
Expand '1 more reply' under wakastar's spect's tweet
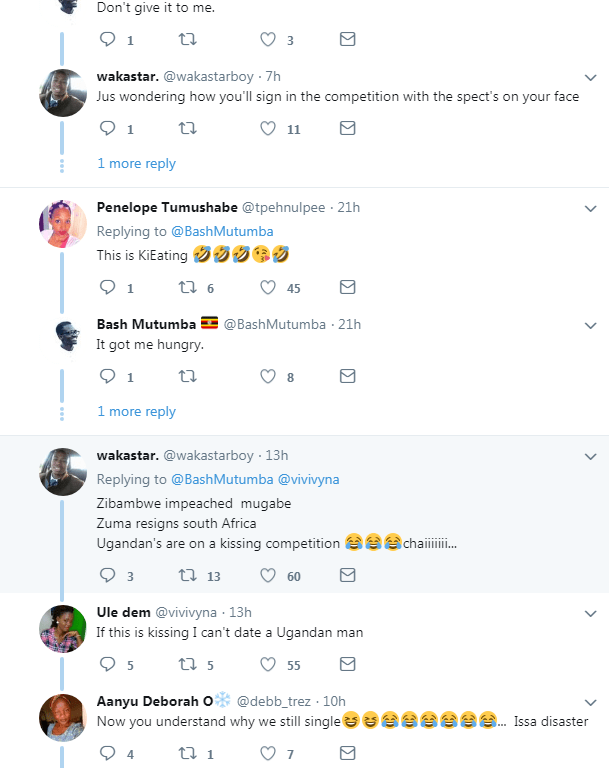[136, 163]
